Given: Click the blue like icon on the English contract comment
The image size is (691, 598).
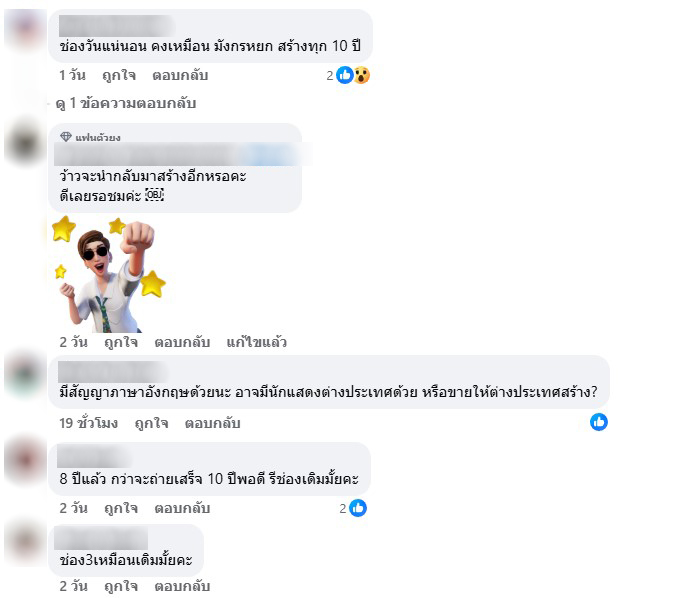Looking at the screenshot, I should coord(598,422).
